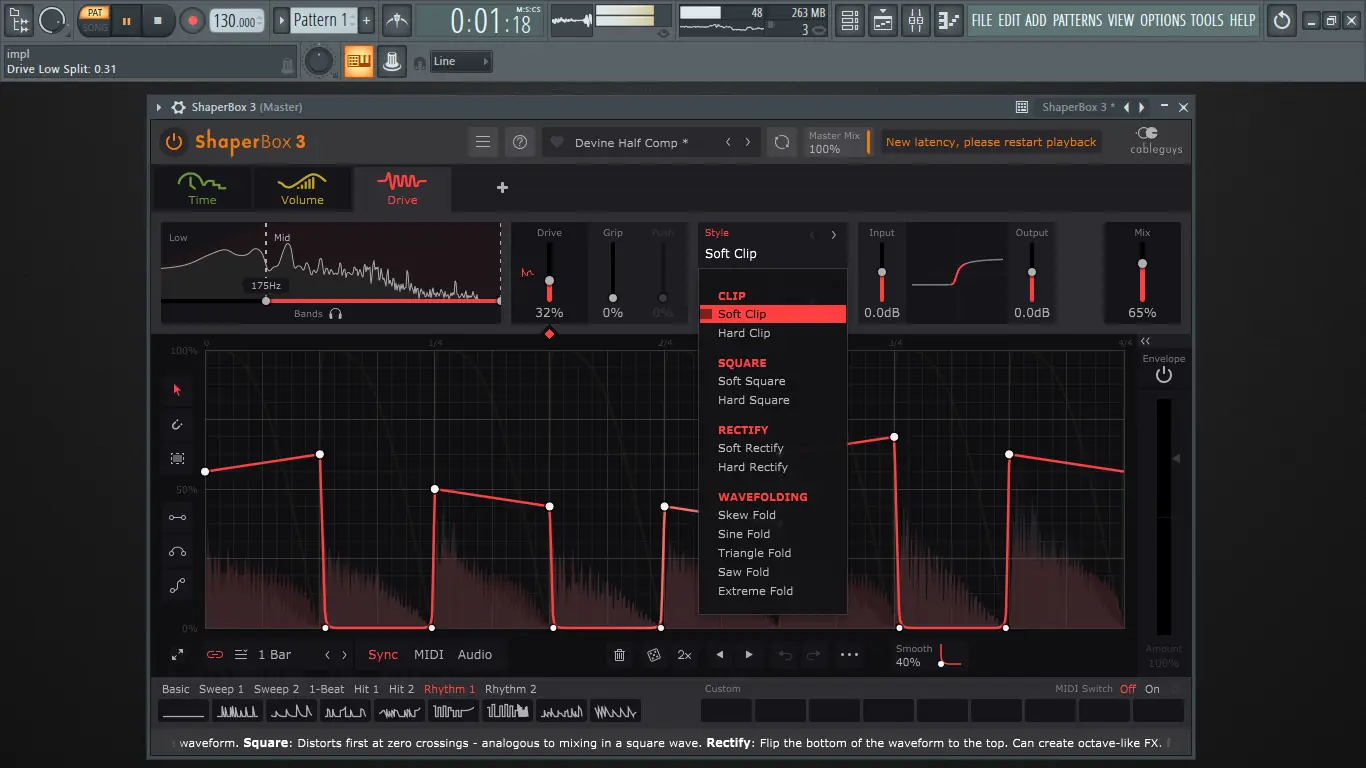Delete the wave with the trash icon
This screenshot has height=768, width=1366.
coord(620,655)
